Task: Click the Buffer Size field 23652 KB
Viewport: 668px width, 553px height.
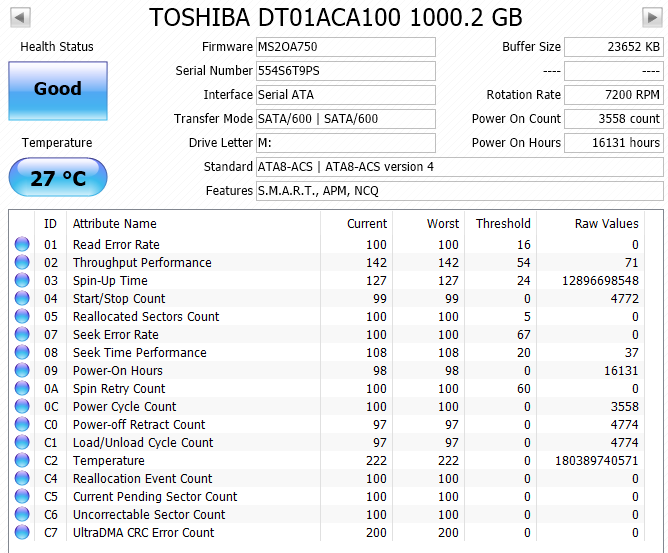Action: [614, 47]
